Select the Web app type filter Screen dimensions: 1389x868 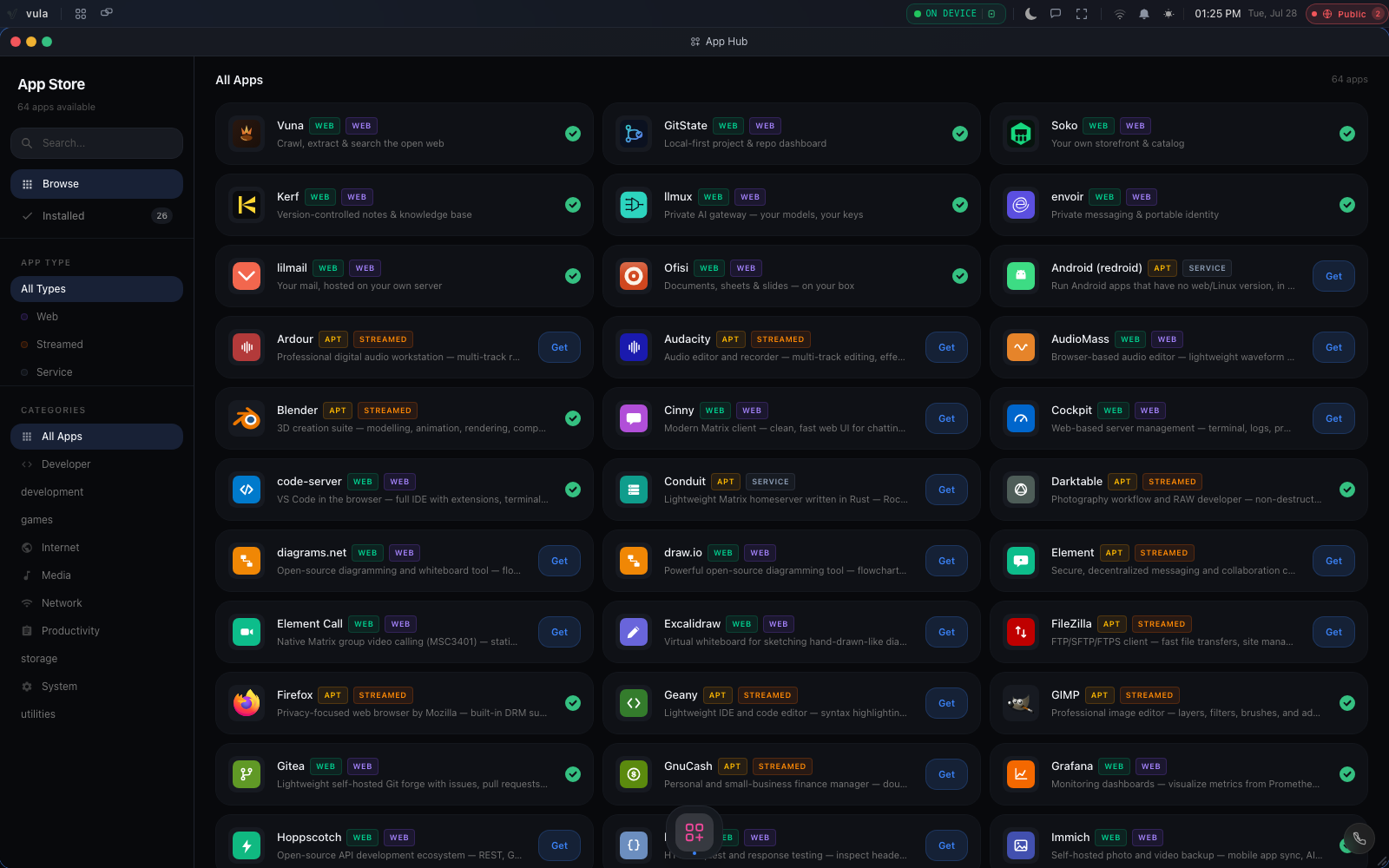(96, 317)
